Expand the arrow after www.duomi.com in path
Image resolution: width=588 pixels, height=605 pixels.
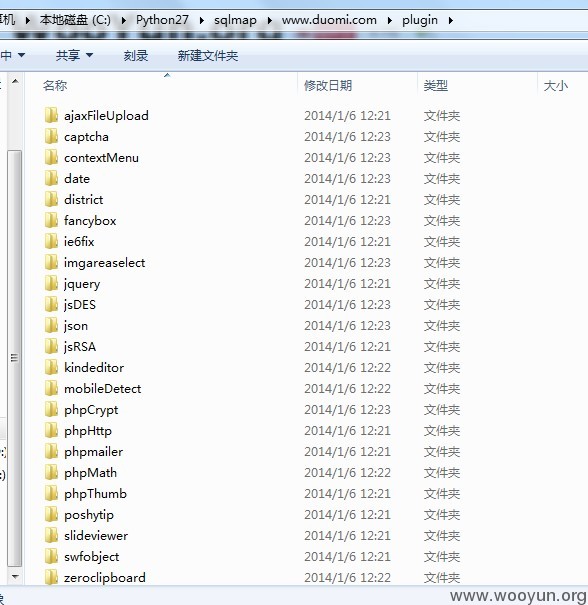(390, 20)
